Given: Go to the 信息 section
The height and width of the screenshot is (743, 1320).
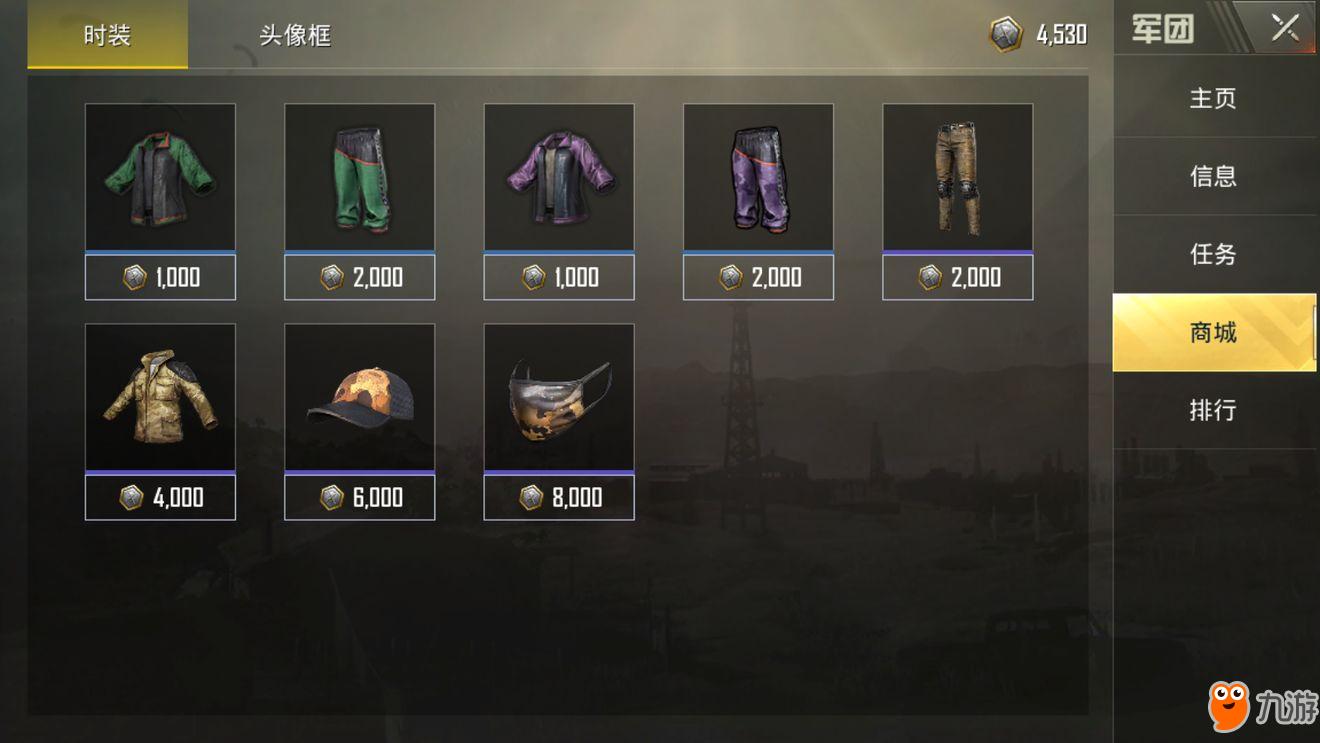Looking at the screenshot, I should [1214, 176].
